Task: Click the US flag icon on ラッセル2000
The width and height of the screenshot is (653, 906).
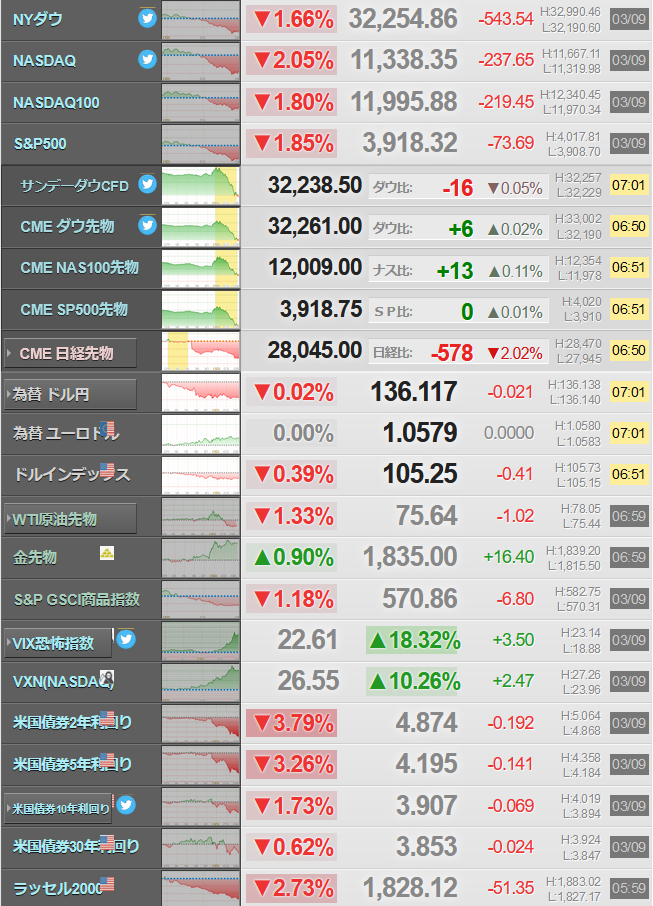Action: 107,884
